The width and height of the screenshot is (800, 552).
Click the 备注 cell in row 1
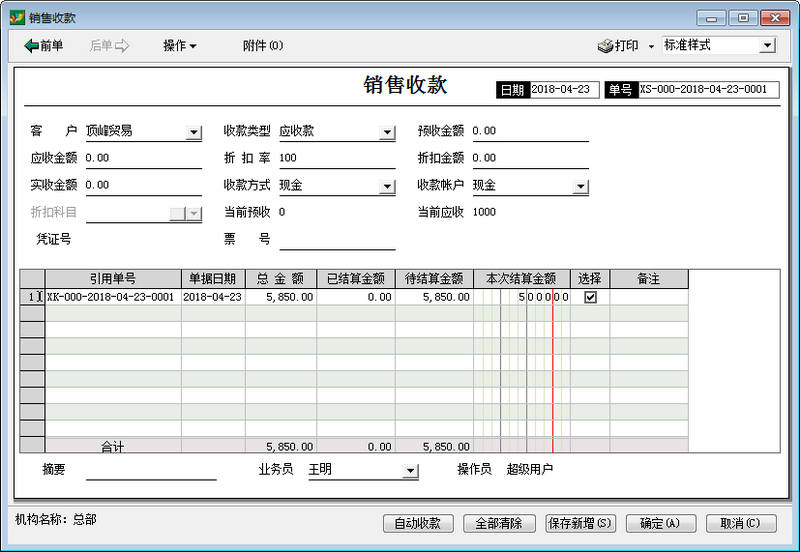(649, 297)
